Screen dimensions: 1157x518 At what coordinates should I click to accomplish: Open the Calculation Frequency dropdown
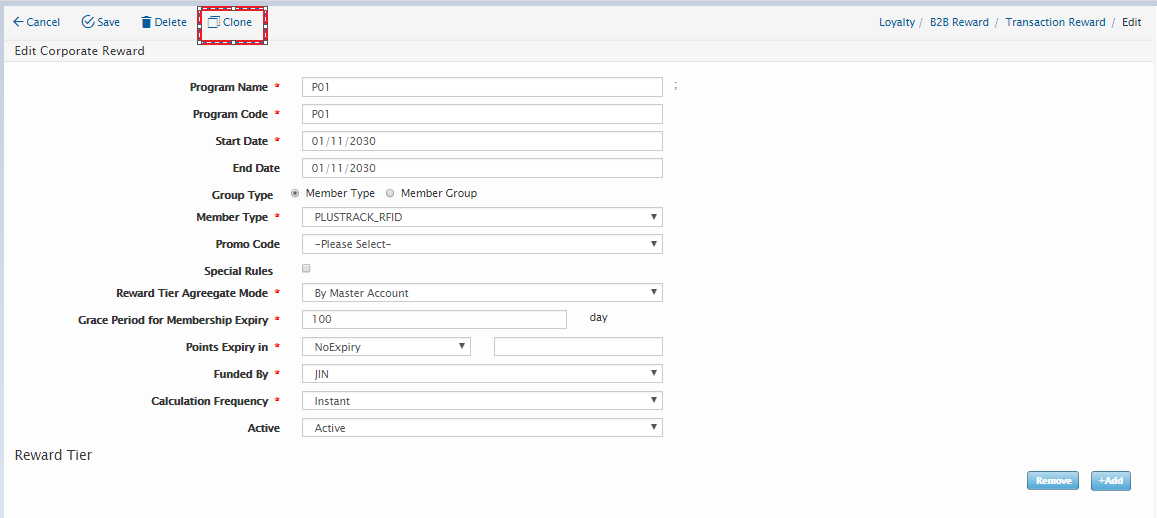[482, 401]
